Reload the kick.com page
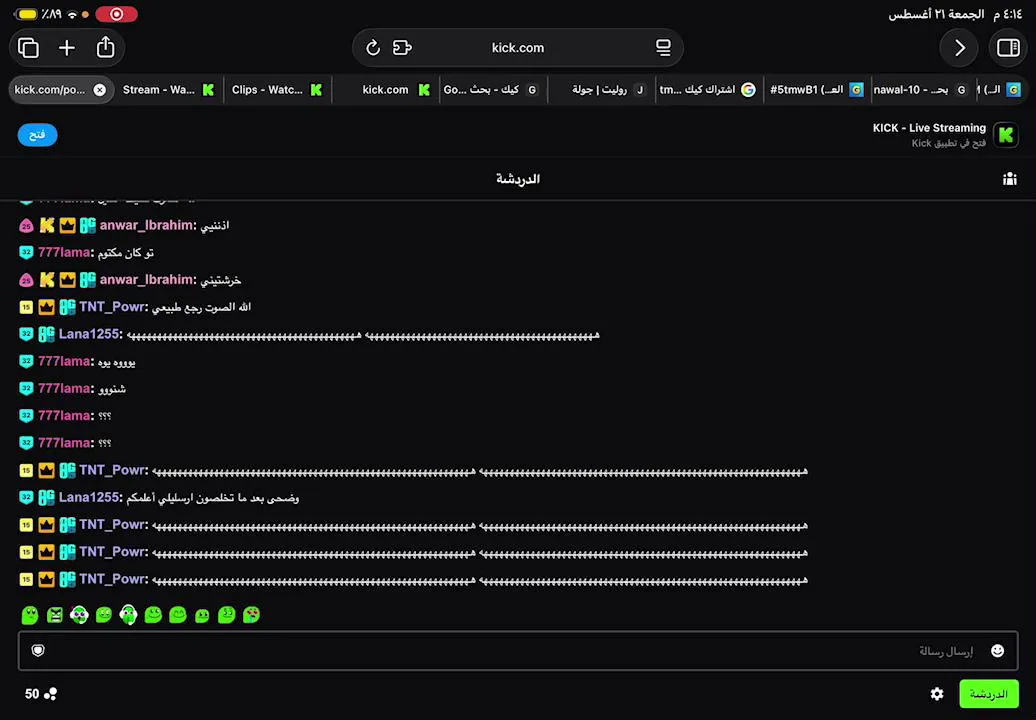 pos(373,48)
